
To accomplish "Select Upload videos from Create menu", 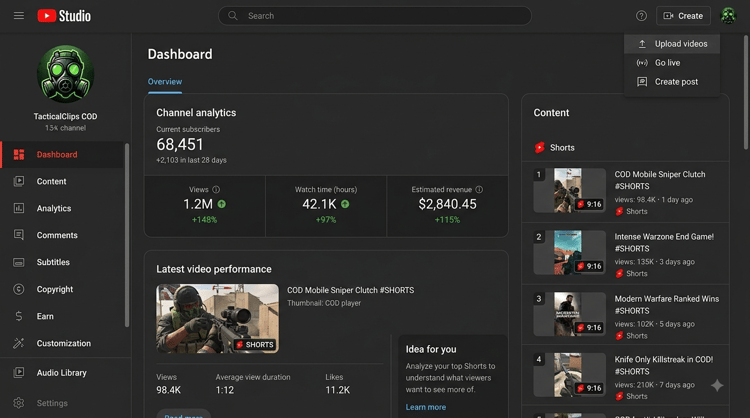I will [x=672, y=44].
